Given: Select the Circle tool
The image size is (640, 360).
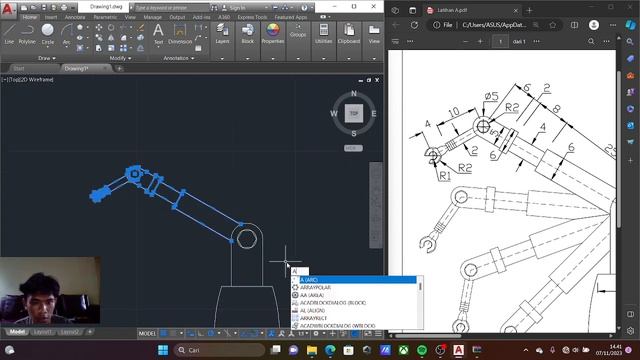Looking at the screenshot, I should [47, 33].
